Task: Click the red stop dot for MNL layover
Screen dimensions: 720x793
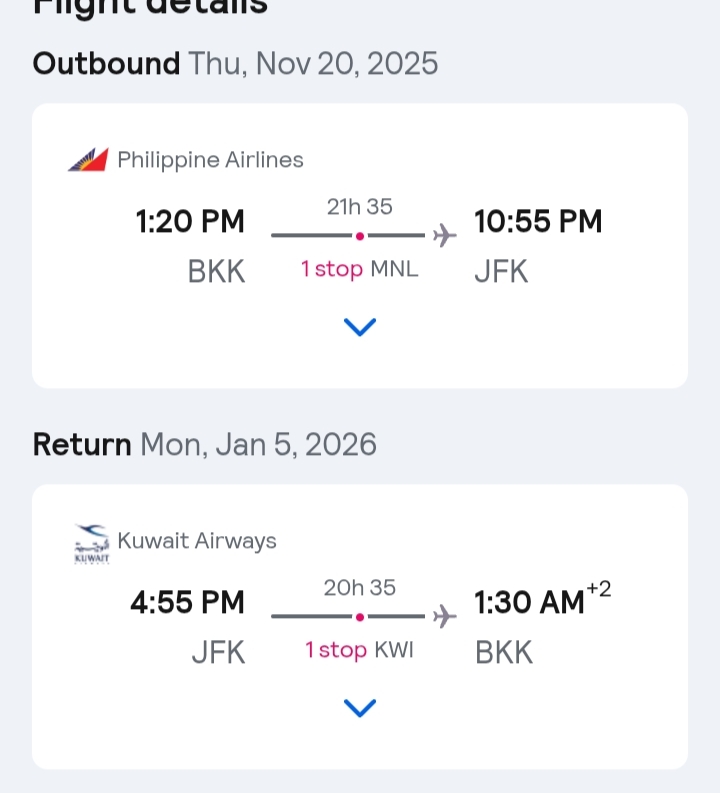Action: point(360,236)
